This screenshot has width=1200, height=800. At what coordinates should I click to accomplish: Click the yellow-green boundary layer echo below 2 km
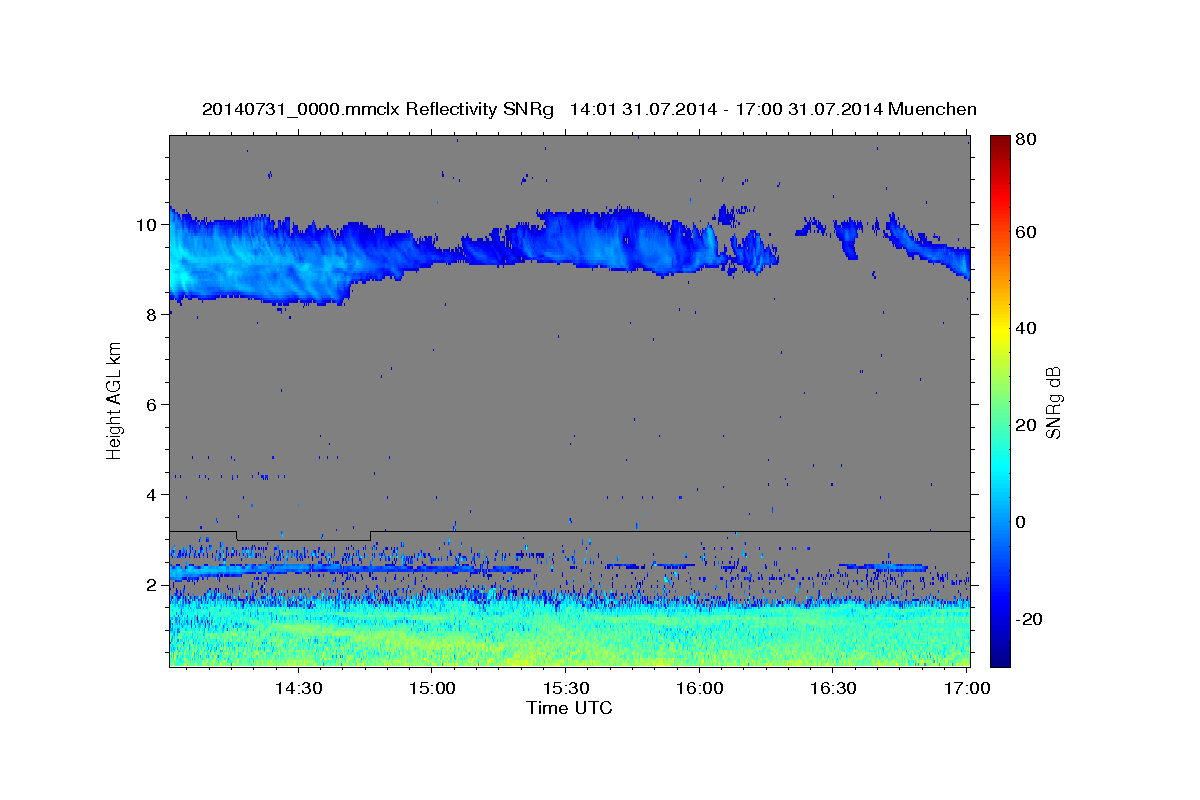click(569, 632)
